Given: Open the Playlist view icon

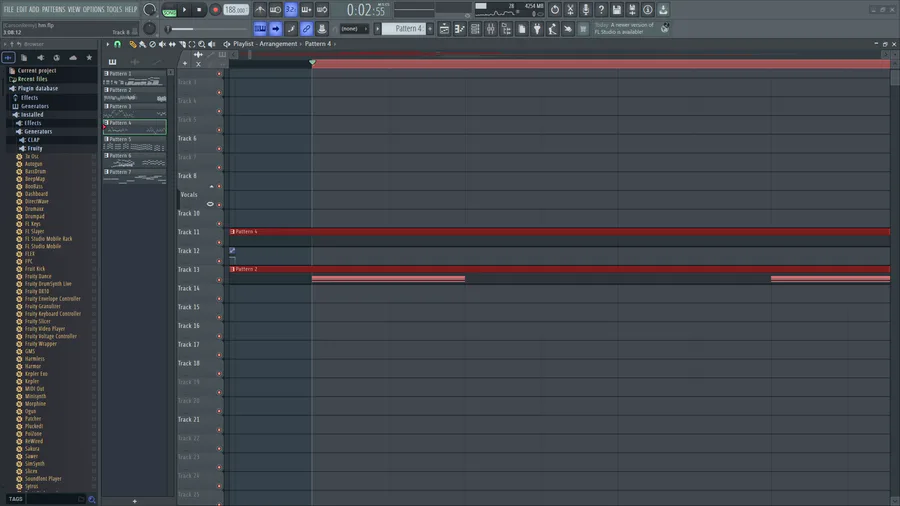Looking at the screenshot, I should pos(444,29).
